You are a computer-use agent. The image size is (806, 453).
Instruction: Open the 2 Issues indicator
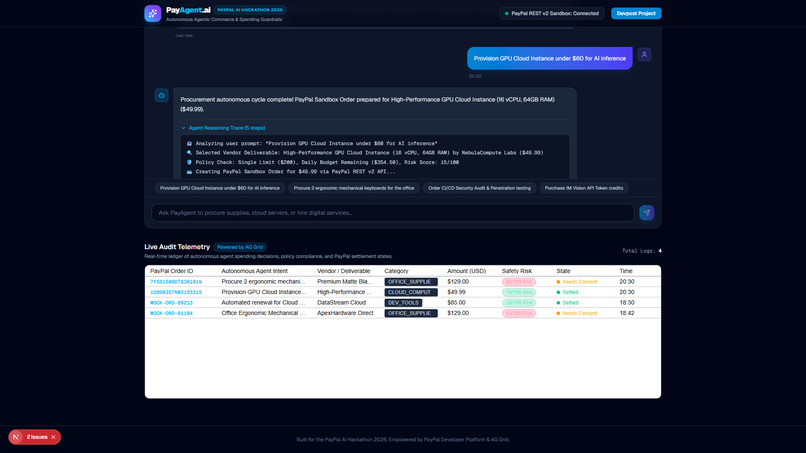pyautogui.click(x=37, y=437)
